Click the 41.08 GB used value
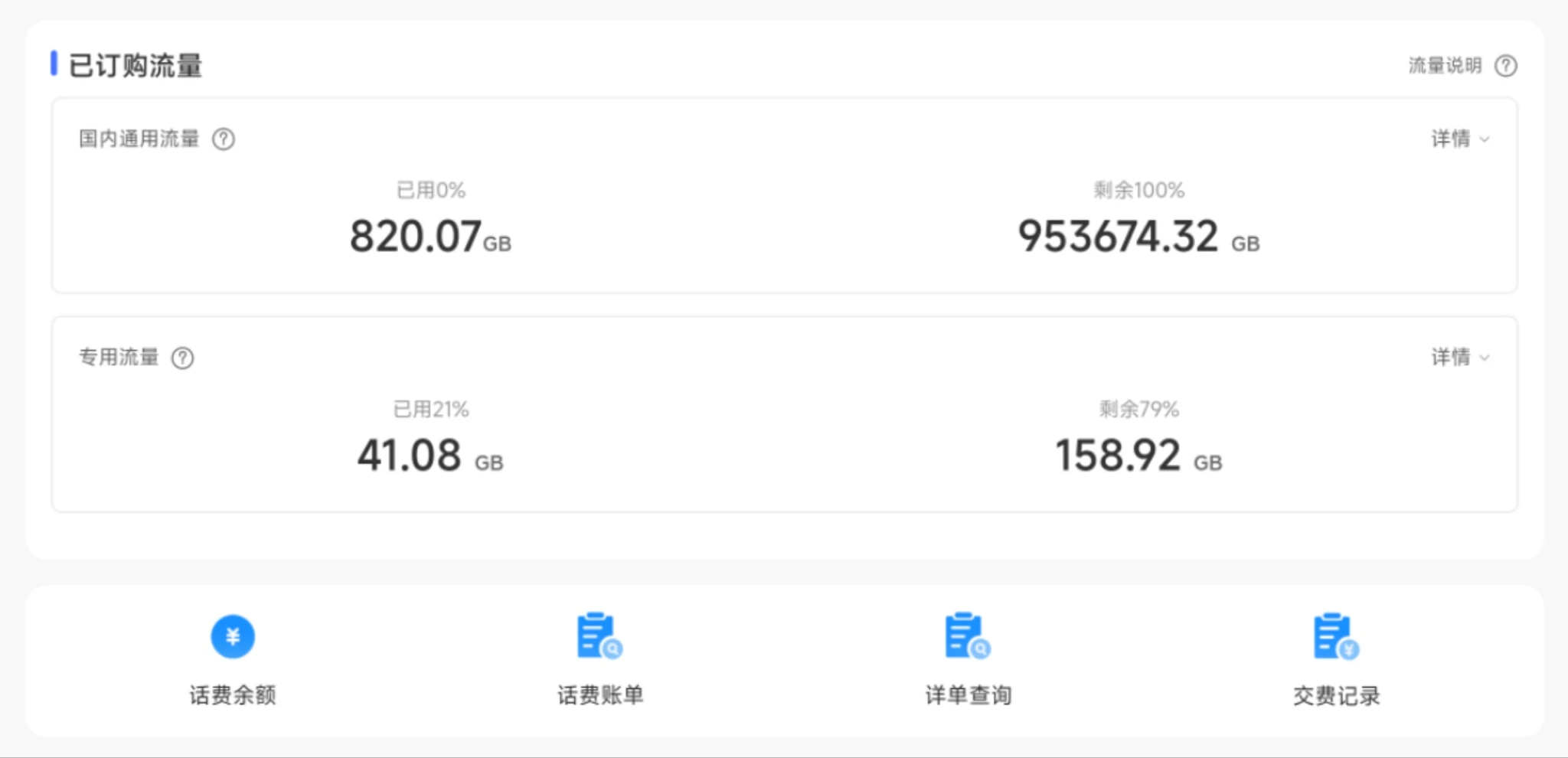This screenshot has width=1568, height=758. (430, 456)
